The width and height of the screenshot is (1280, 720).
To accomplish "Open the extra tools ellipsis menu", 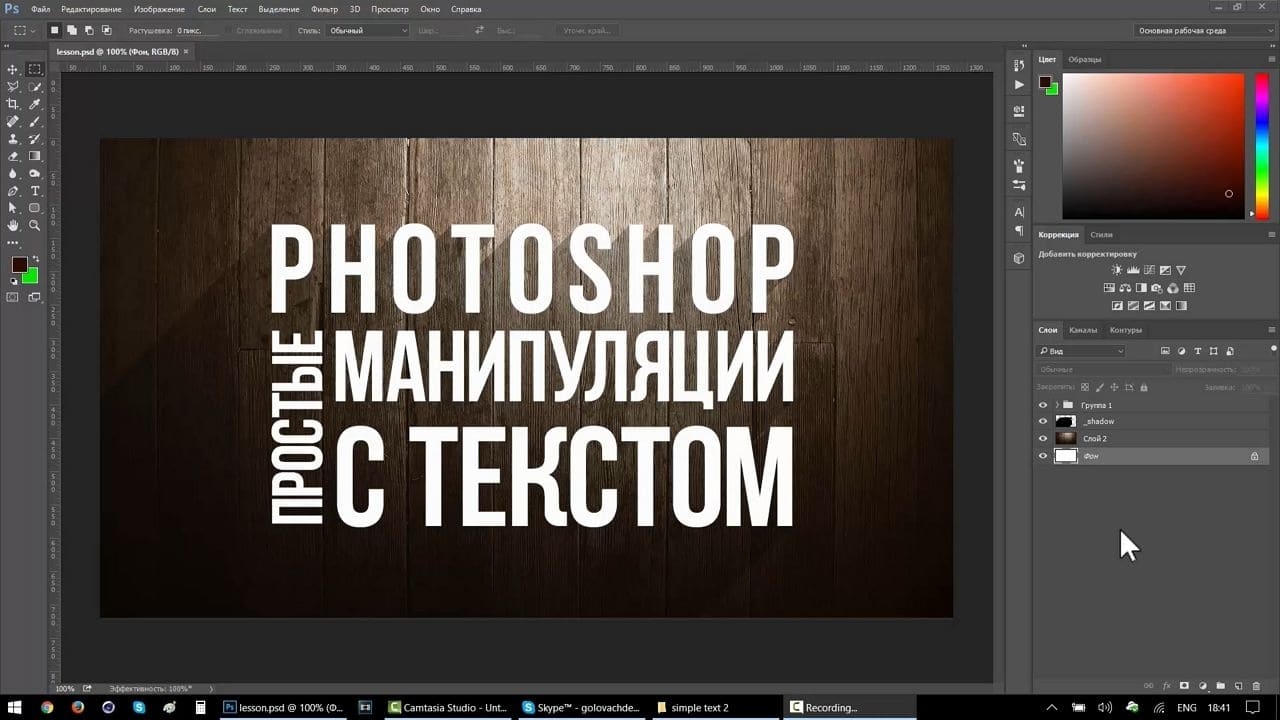I will tap(13, 243).
